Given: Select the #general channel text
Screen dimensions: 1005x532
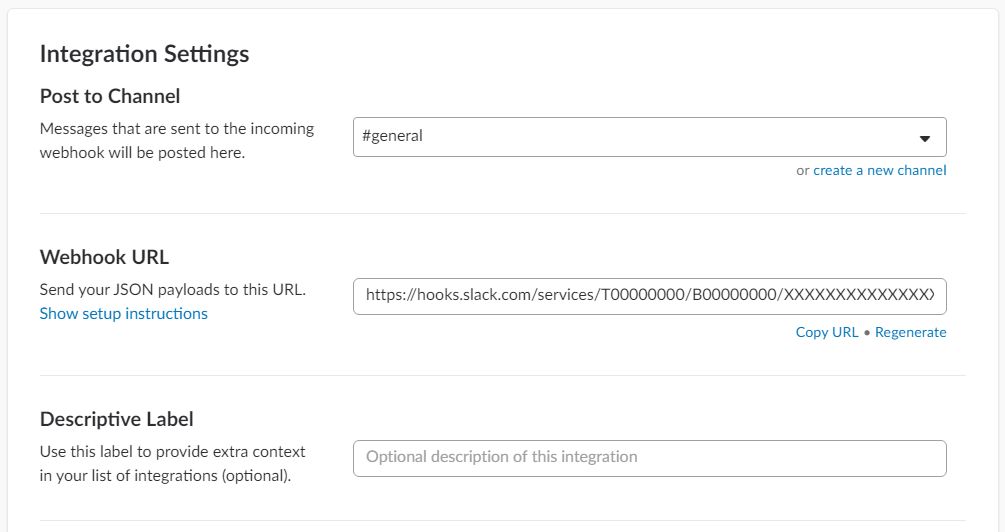Looking at the screenshot, I should pyautogui.click(x=393, y=136).
